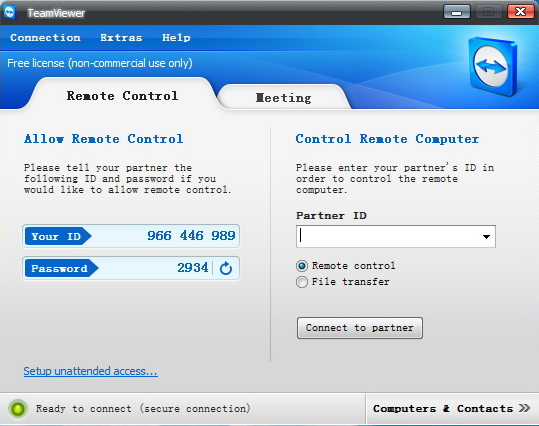This screenshot has width=539, height=426.
Task: Click the Free license notice text
Action: [x=100, y=63]
